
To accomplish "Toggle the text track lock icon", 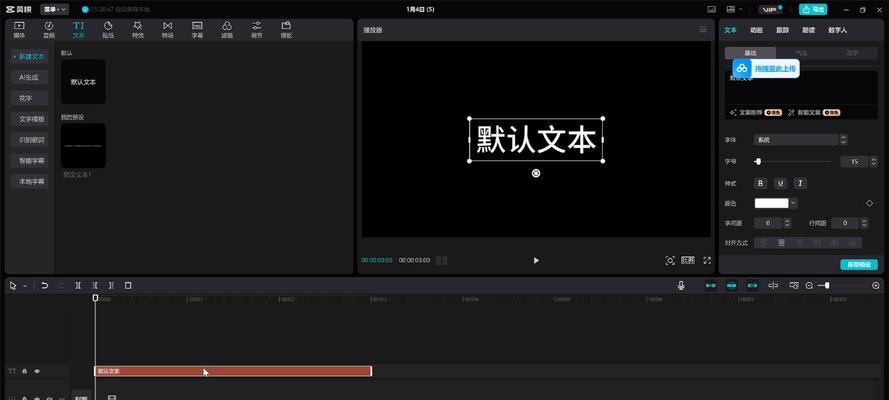I will coord(24,372).
